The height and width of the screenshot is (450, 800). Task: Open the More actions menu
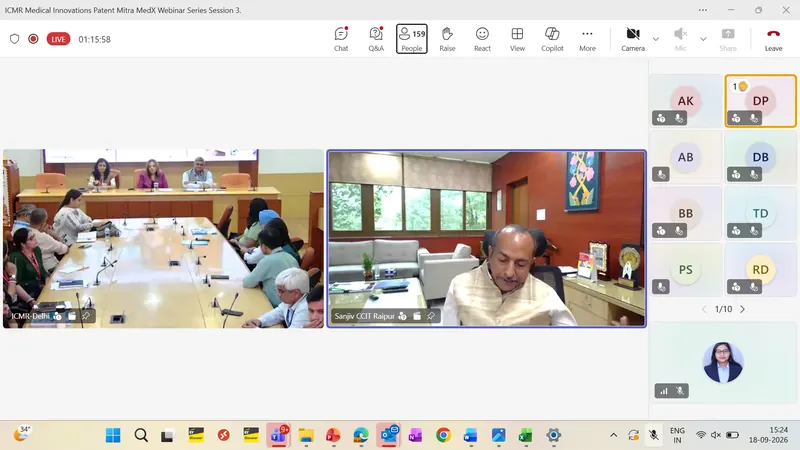click(587, 39)
